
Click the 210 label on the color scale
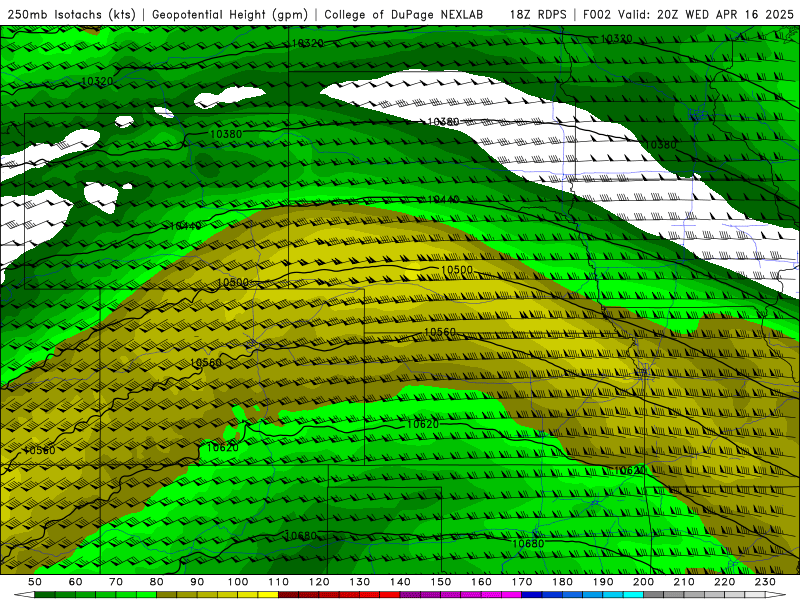coord(684,582)
